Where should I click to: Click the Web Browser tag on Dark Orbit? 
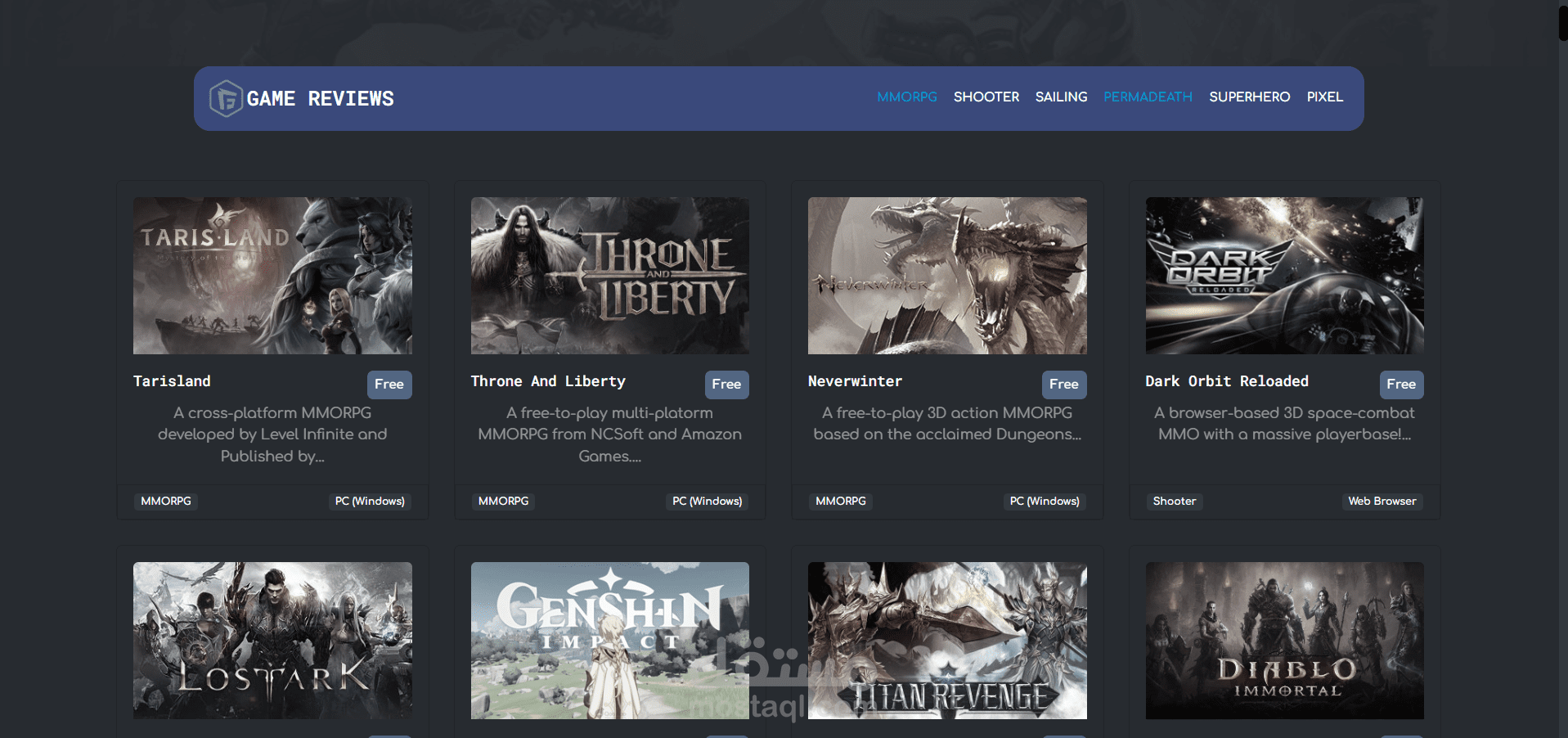1382,501
